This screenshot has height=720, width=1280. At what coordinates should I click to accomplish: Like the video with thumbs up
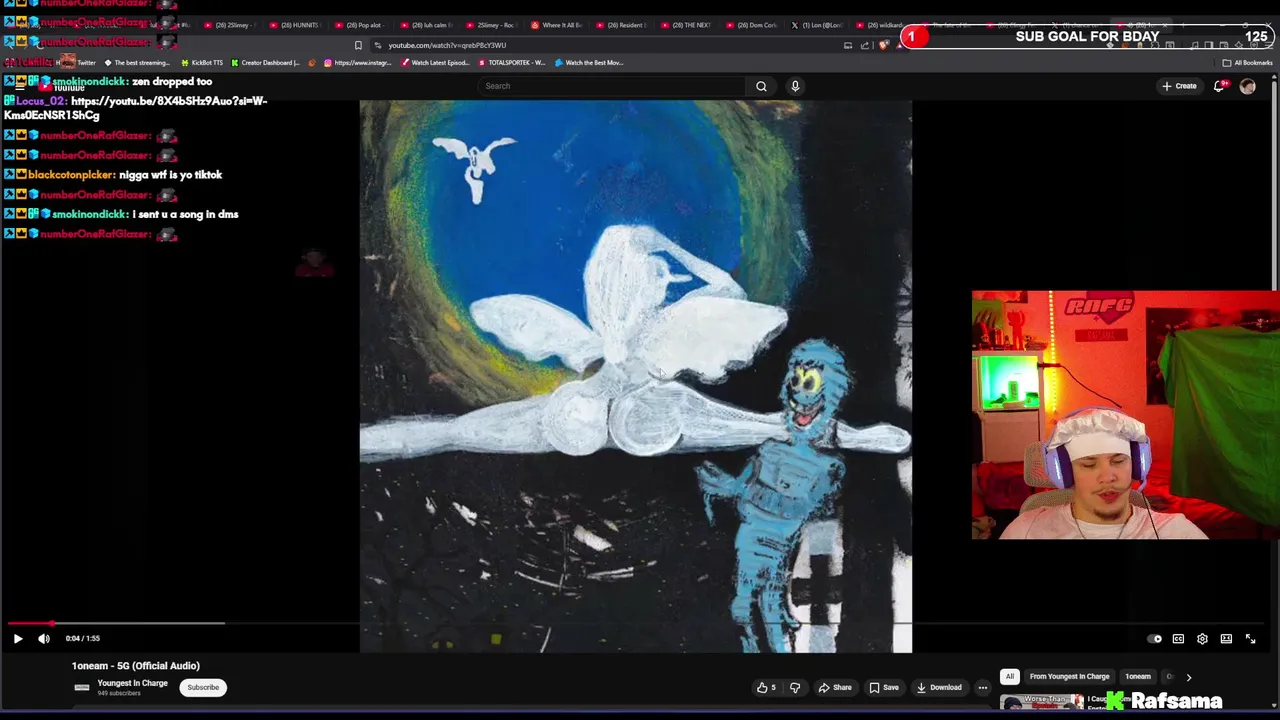click(x=766, y=687)
